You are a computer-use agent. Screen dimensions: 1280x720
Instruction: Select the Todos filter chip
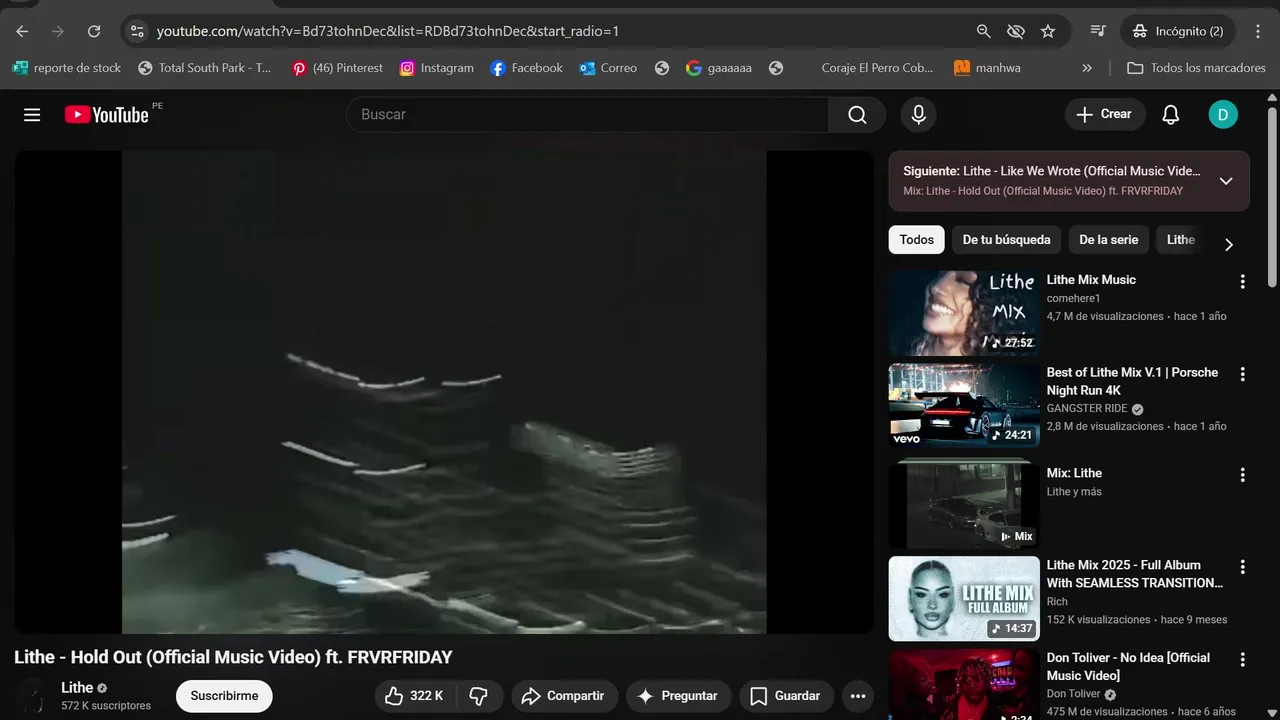point(916,240)
